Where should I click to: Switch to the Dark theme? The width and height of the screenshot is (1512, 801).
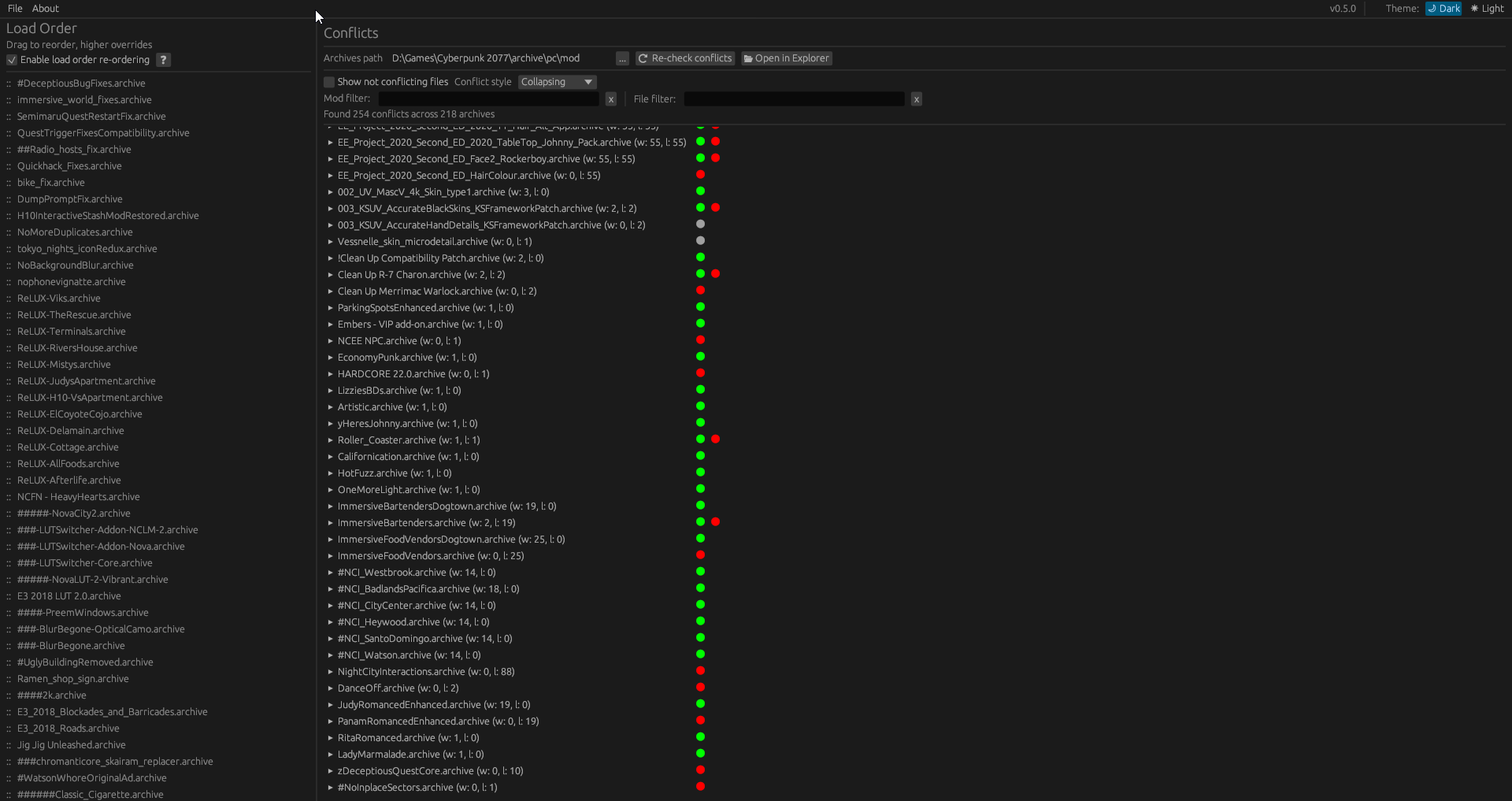pyautogui.click(x=1443, y=9)
